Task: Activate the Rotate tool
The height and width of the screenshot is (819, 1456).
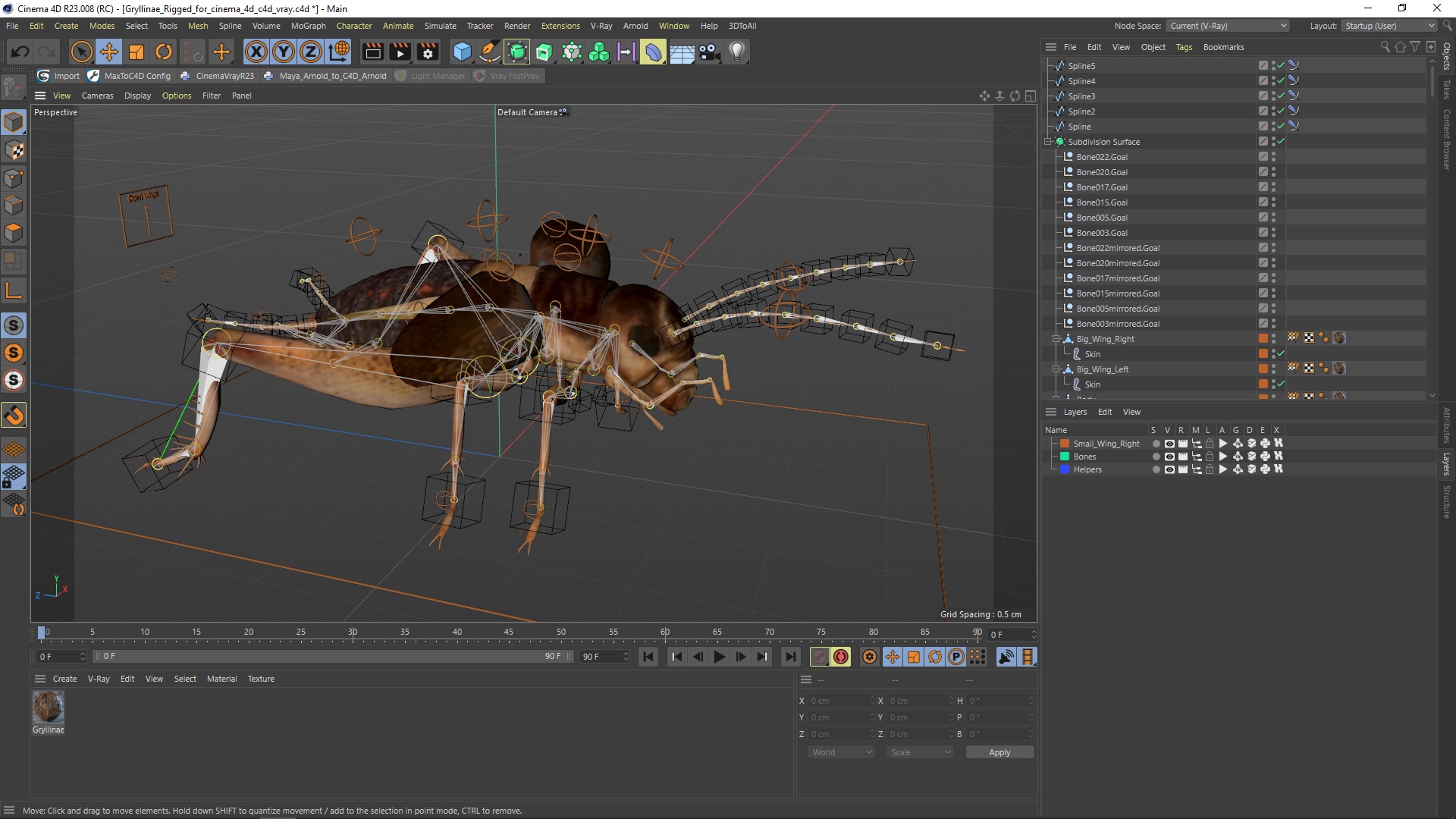Action: click(164, 52)
